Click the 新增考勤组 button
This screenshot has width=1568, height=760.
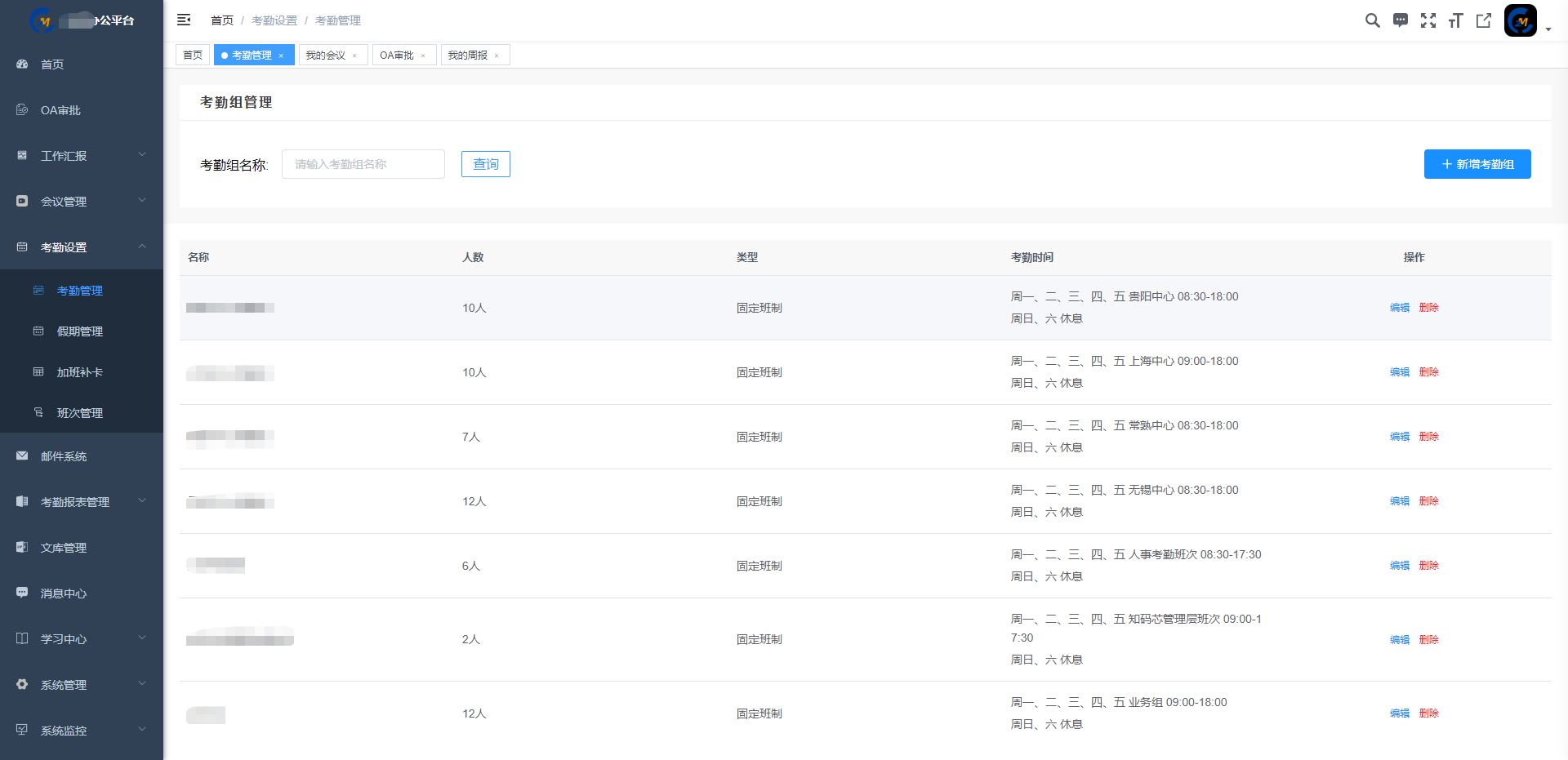point(1477,164)
